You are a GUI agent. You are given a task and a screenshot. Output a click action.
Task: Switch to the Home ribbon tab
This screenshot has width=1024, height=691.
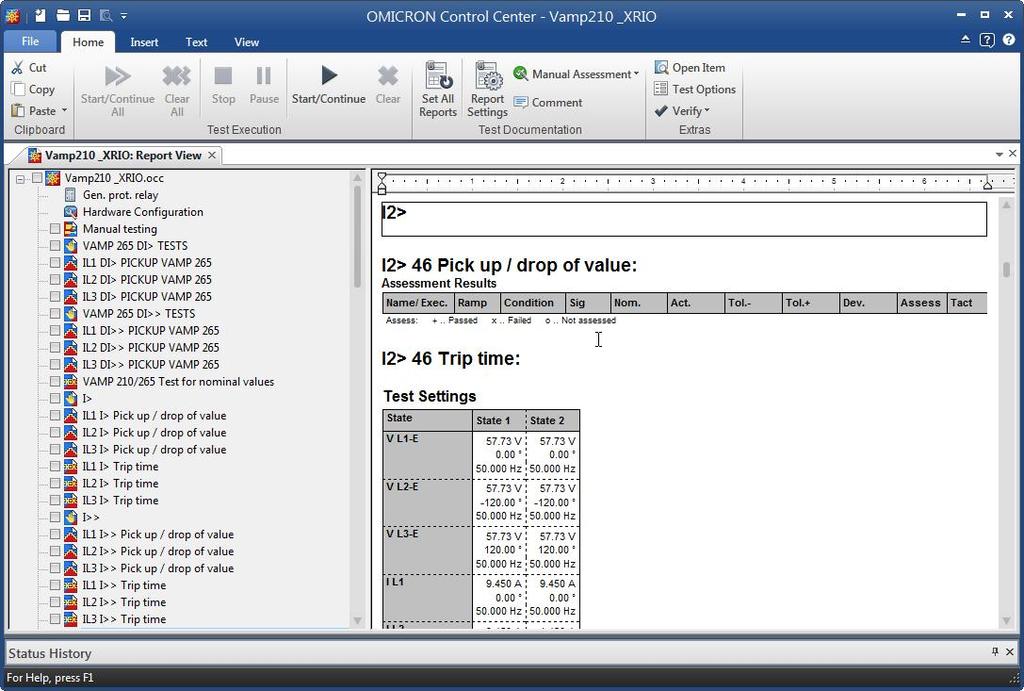pos(88,42)
